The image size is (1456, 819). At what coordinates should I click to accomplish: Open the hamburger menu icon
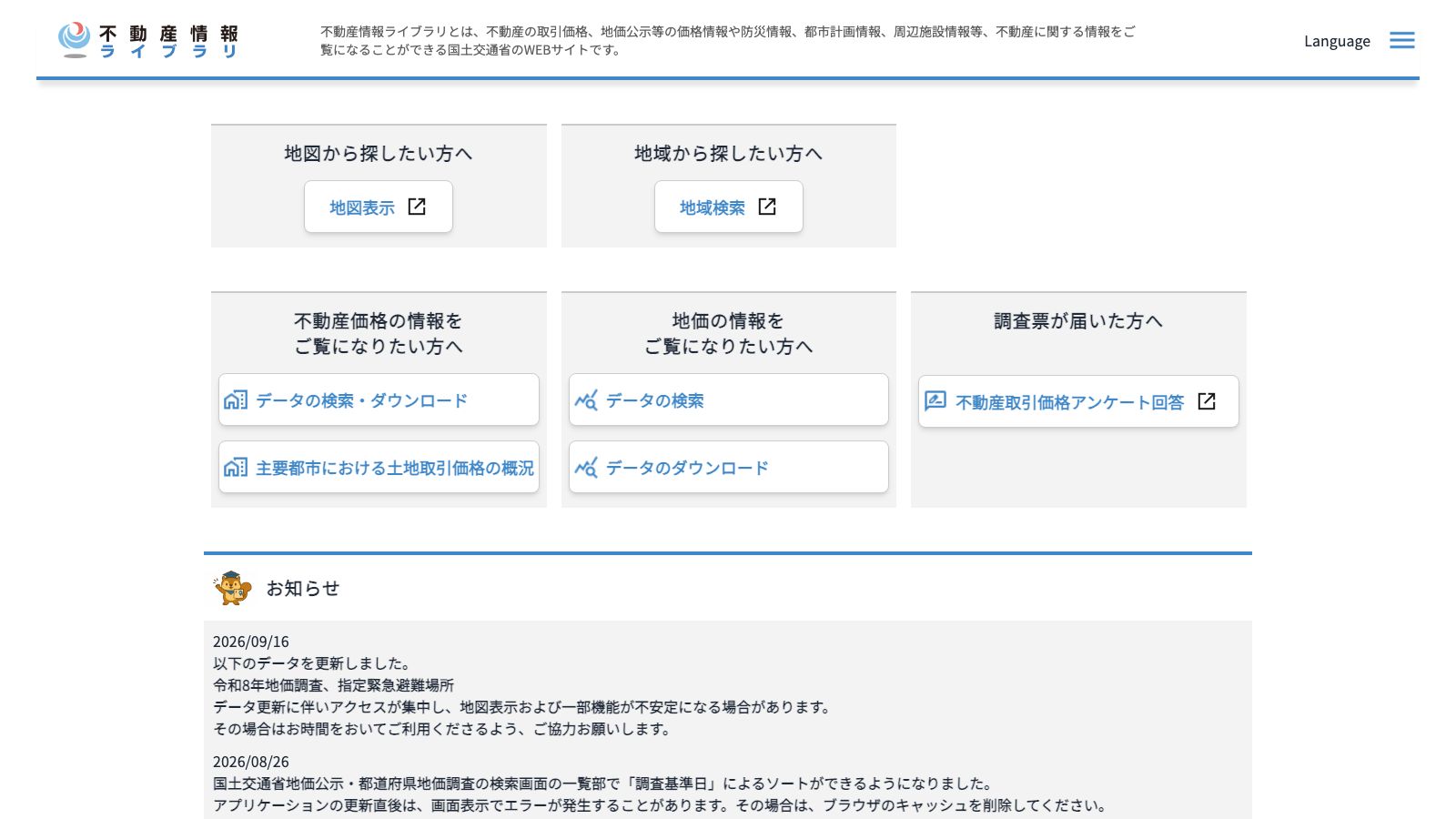[1401, 40]
